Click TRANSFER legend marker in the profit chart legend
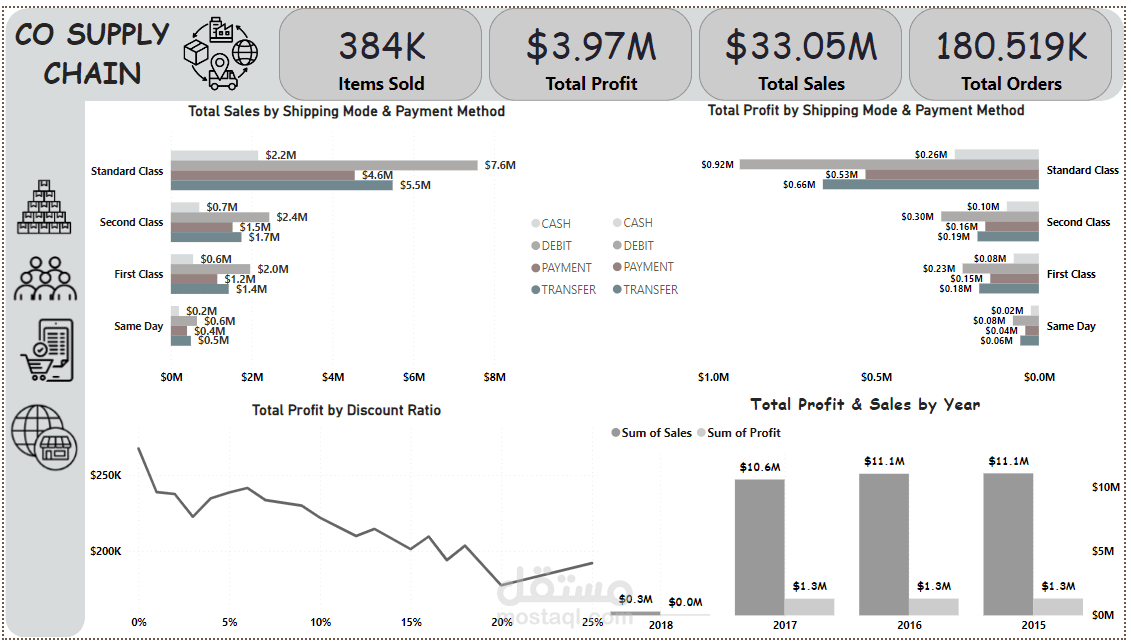The image size is (1131, 642). pos(617,289)
